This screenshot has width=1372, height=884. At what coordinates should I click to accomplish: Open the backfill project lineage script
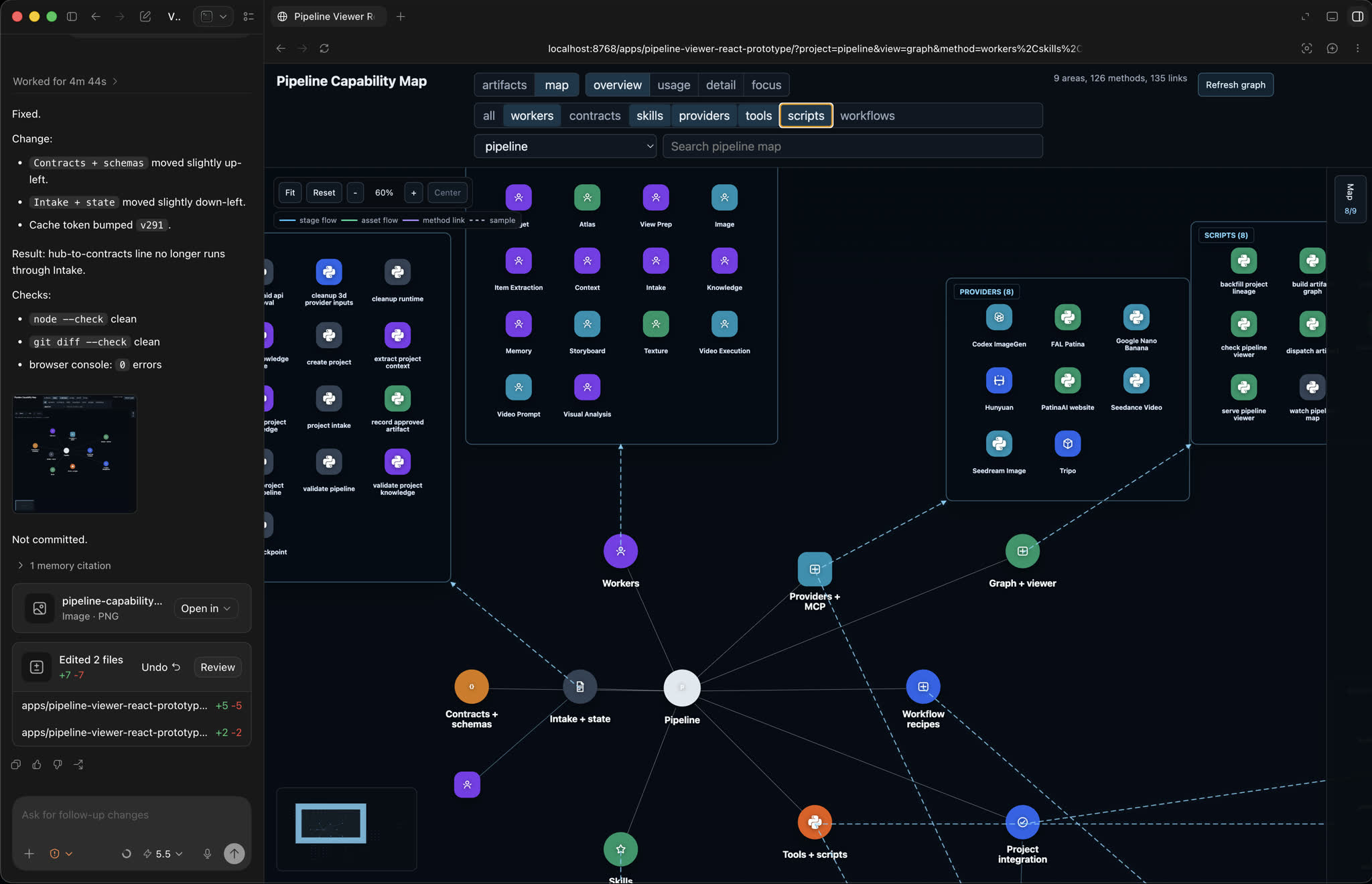pos(1244,261)
